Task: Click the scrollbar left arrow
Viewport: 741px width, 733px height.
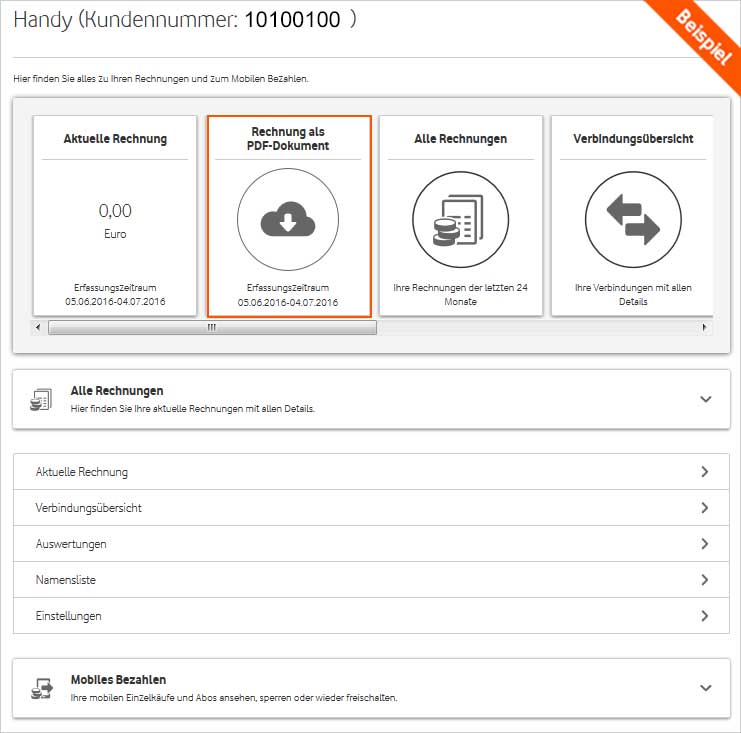Action: [x=38, y=327]
